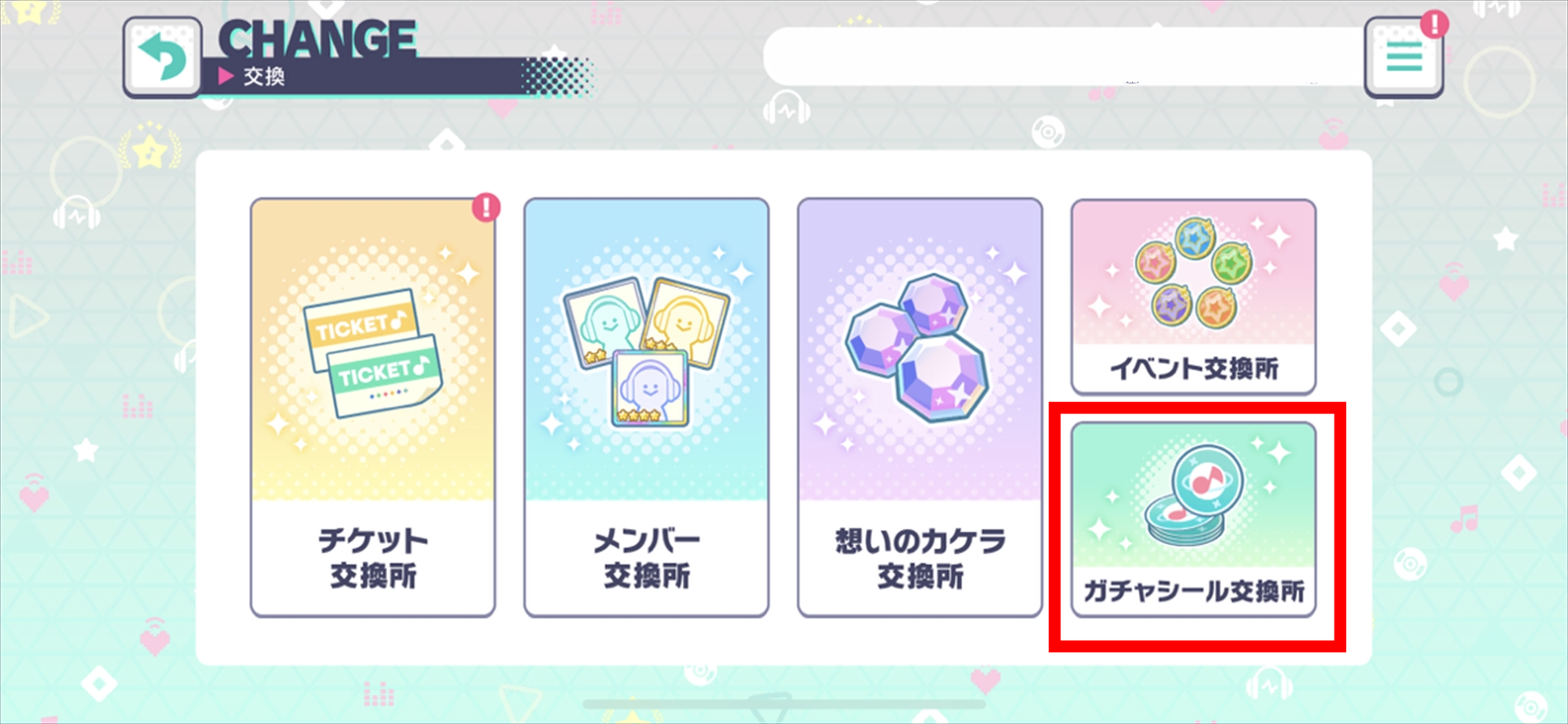1568x724 pixels.
Task: Open メンバー交換所 label
Action: coord(647,558)
